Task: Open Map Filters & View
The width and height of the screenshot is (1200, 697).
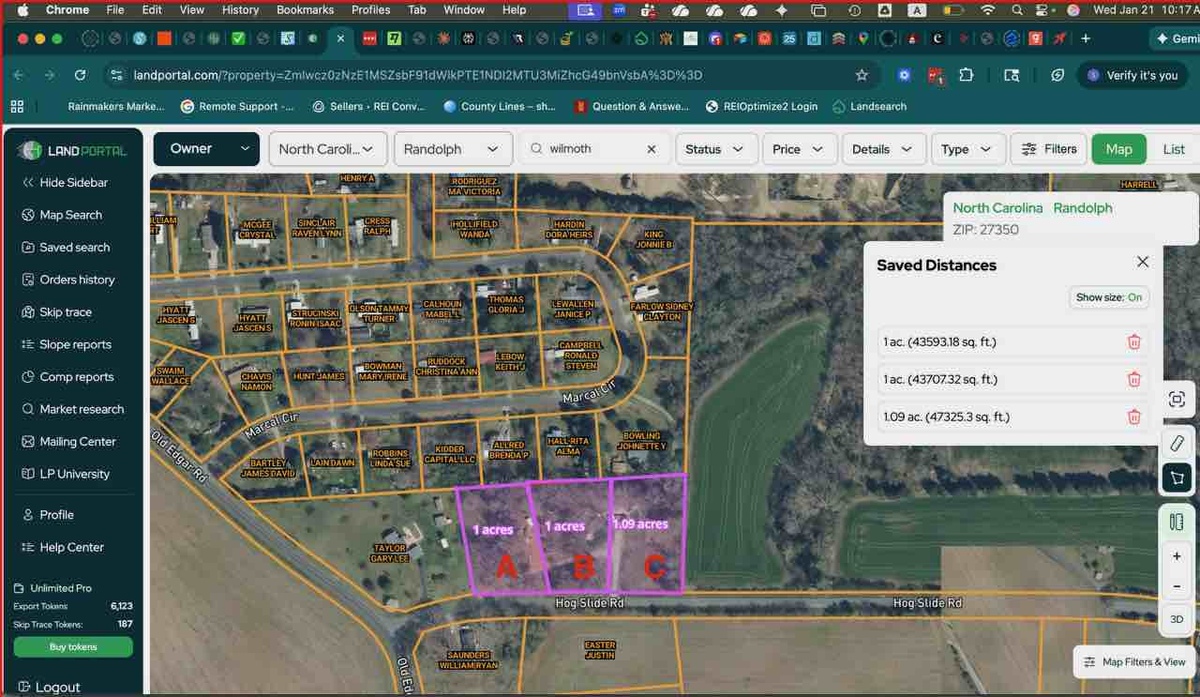Action: click(x=1134, y=662)
